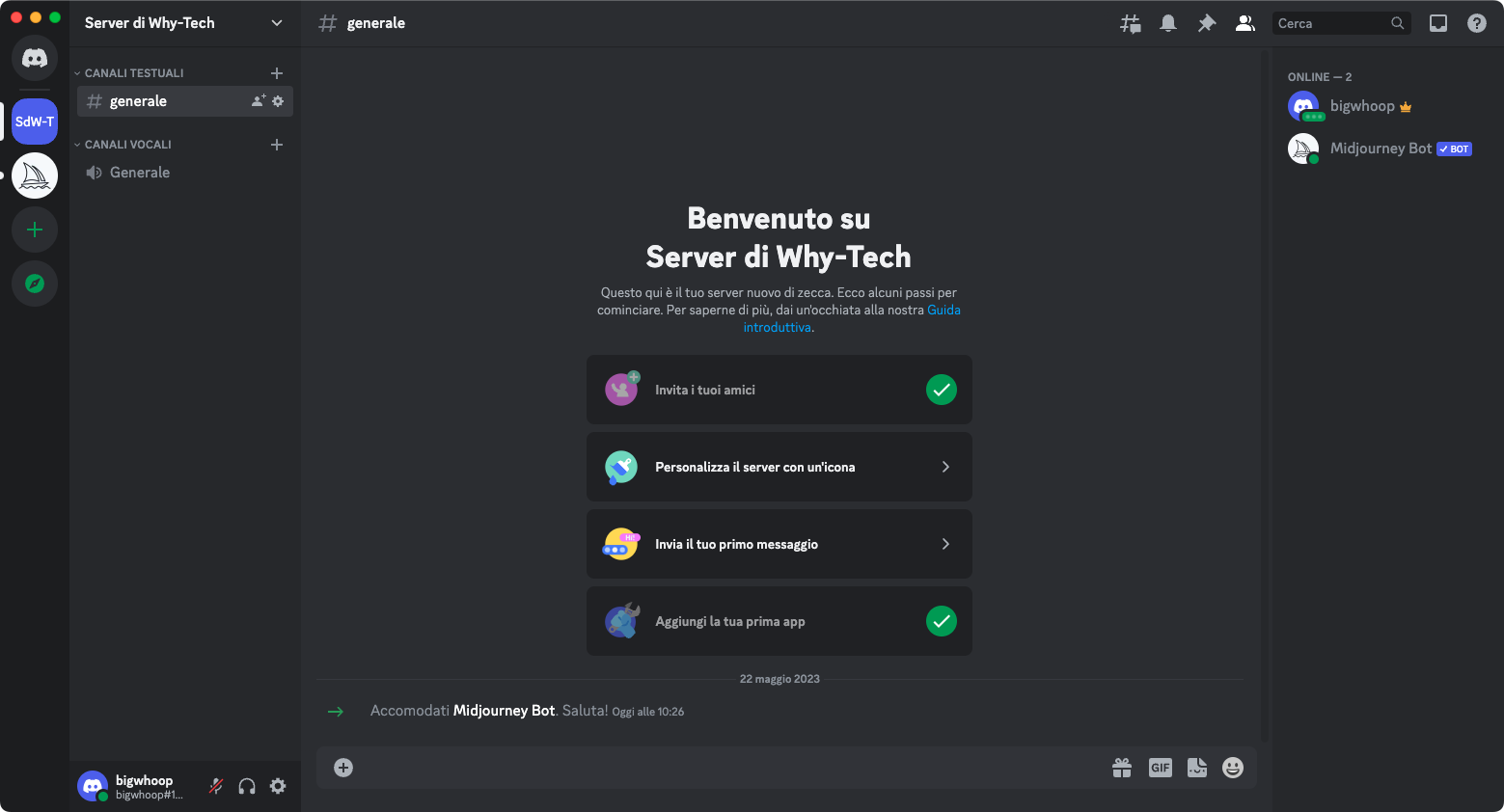Select the generale text channel

pos(185,101)
